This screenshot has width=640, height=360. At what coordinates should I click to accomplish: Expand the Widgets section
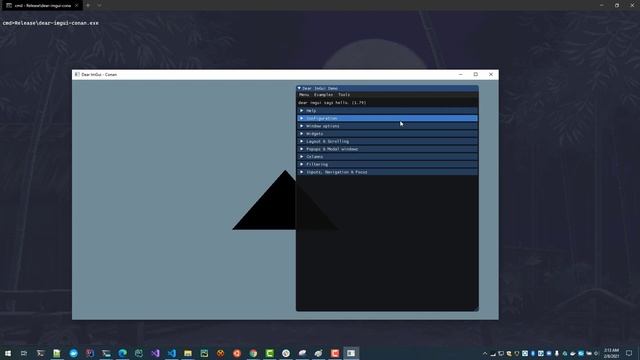click(387, 133)
